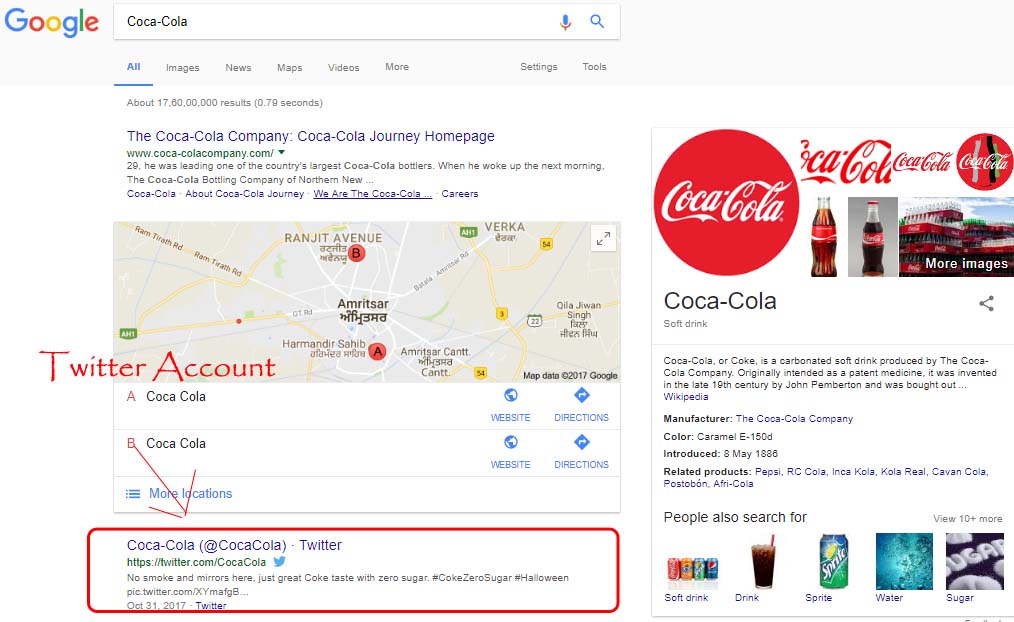This screenshot has height=622, width=1014.
Task: Click the share icon beside Coca-Cola title
Action: point(986,304)
